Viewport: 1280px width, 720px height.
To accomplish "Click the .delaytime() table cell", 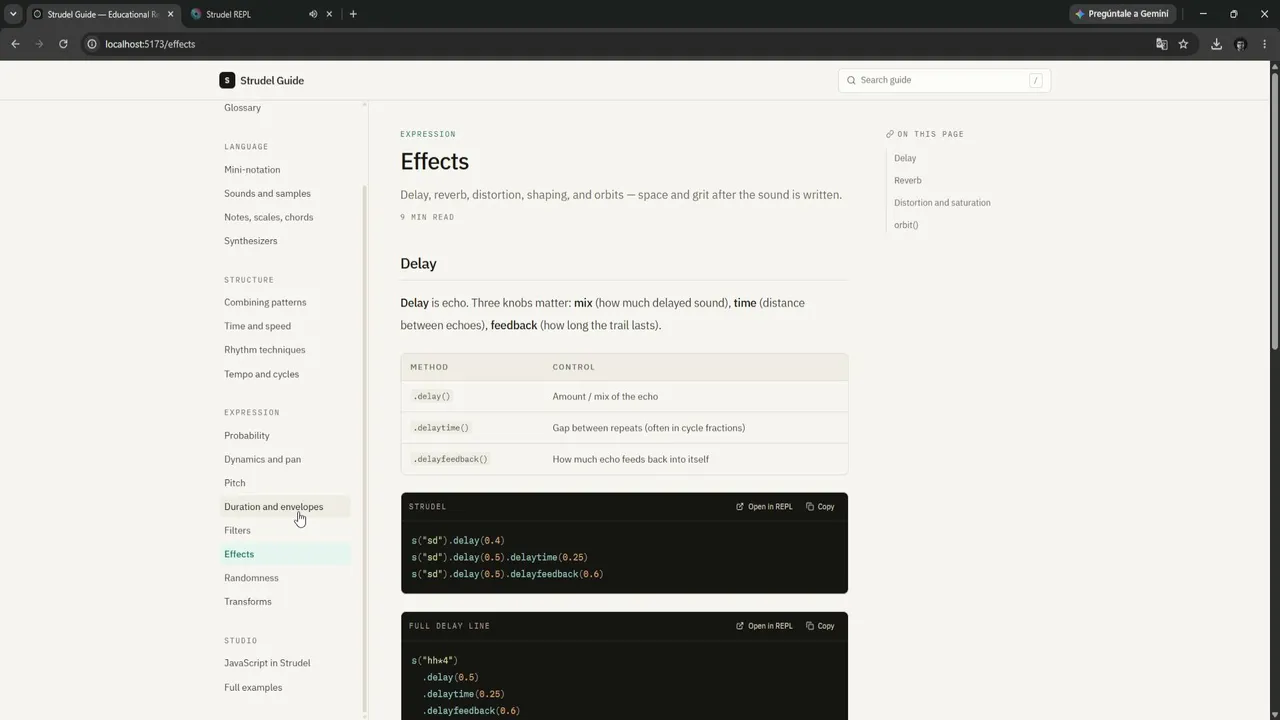I will (x=441, y=428).
